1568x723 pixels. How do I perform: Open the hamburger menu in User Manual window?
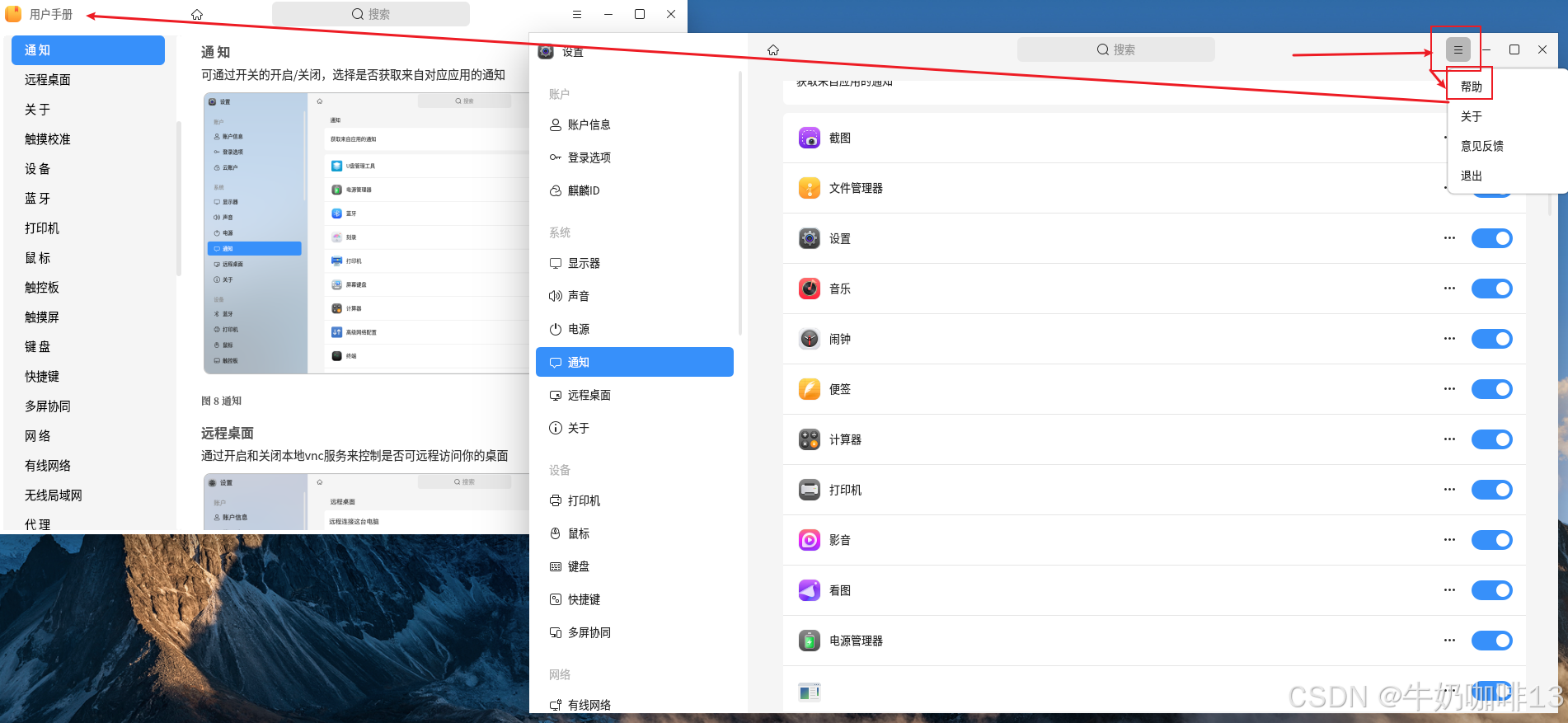click(x=577, y=14)
